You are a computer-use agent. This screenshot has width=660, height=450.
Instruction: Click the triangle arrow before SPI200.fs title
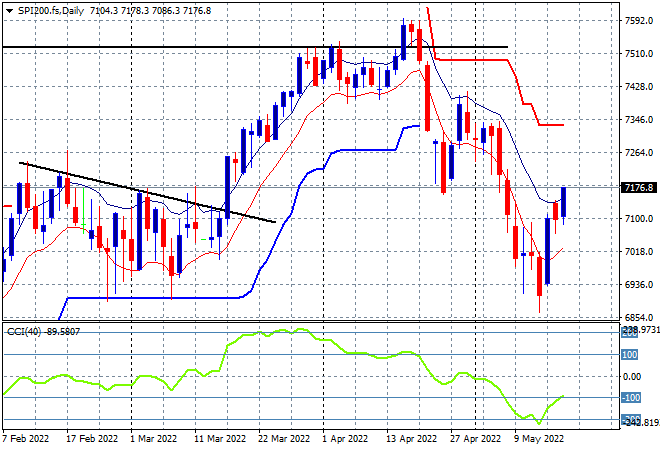tap(9, 11)
